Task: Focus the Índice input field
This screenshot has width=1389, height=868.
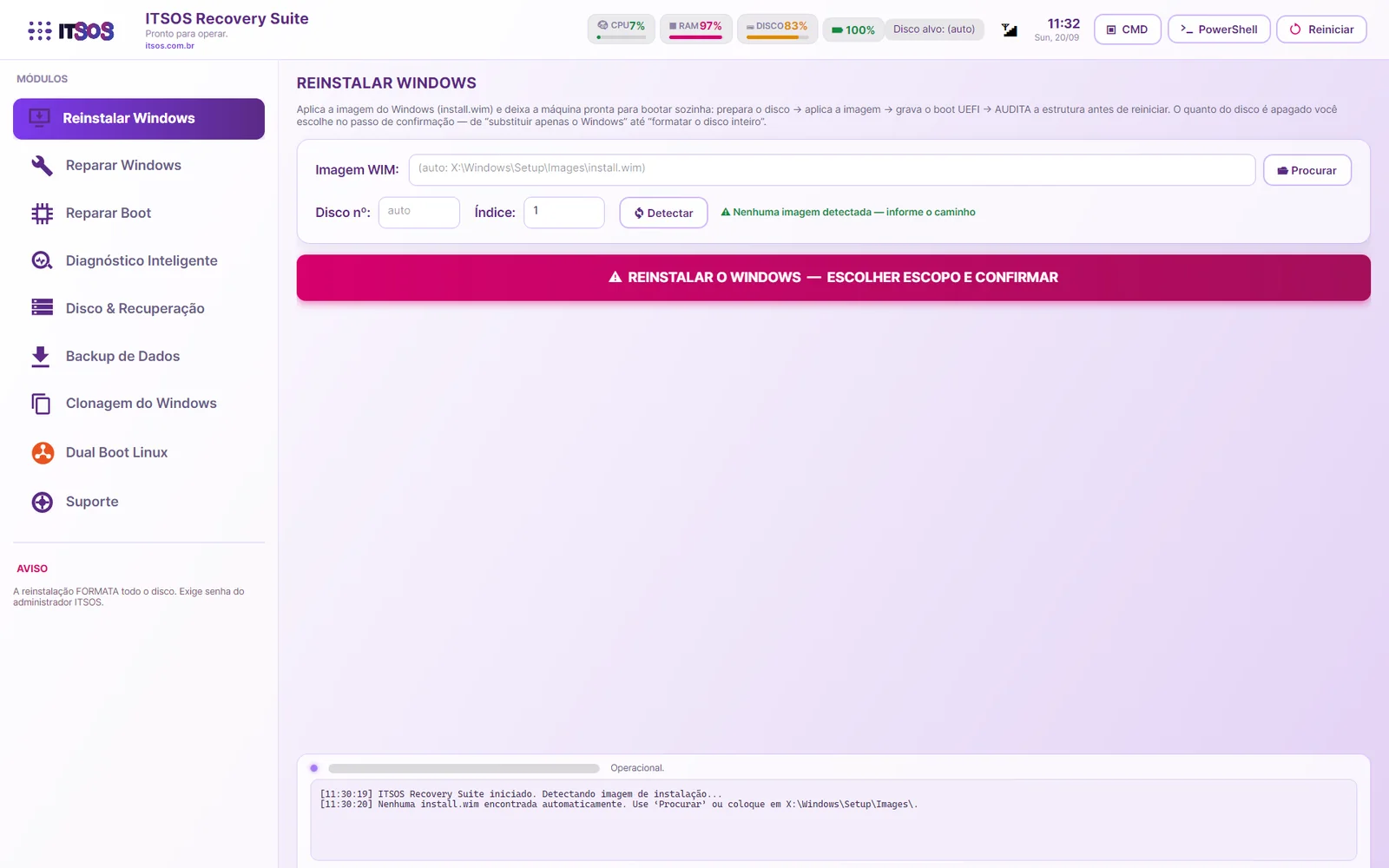Action: pyautogui.click(x=563, y=213)
